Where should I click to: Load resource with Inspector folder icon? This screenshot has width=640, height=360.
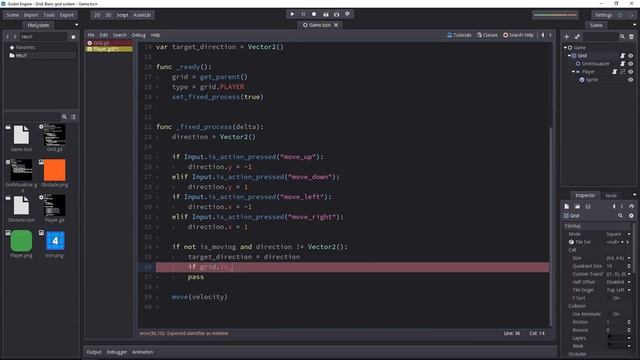pos(577,207)
